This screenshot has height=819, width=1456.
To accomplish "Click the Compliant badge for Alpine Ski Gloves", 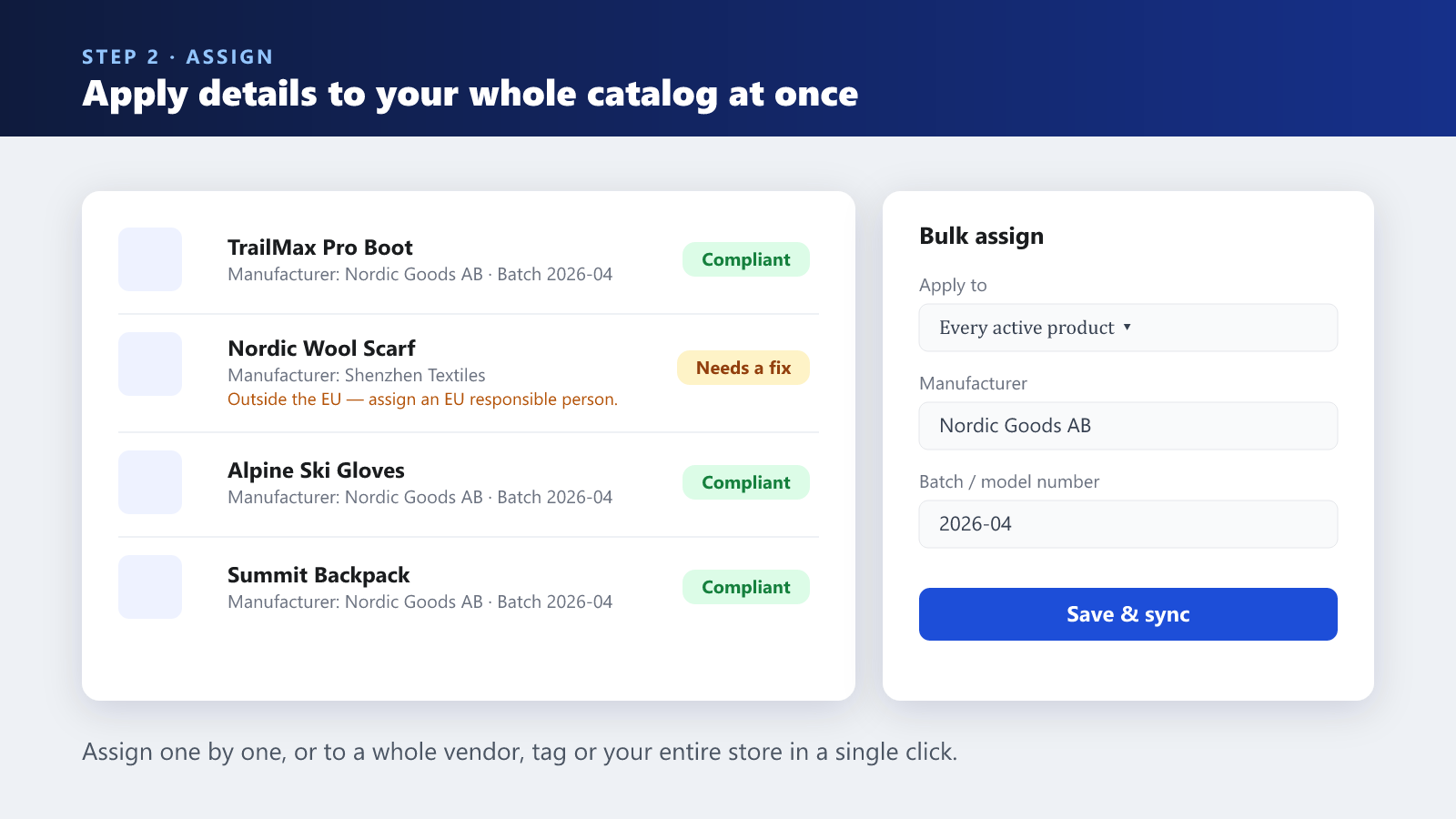I will [x=746, y=482].
